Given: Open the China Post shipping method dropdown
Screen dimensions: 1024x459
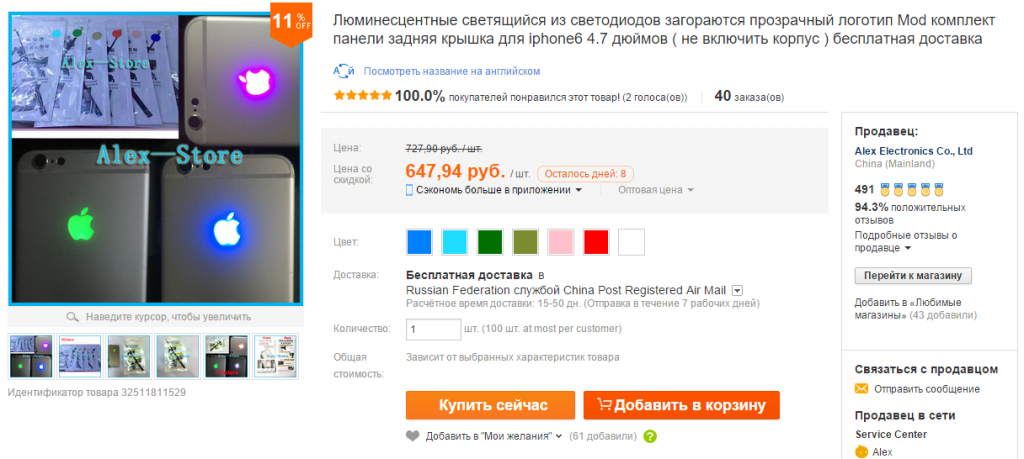Looking at the screenshot, I should (x=737, y=290).
